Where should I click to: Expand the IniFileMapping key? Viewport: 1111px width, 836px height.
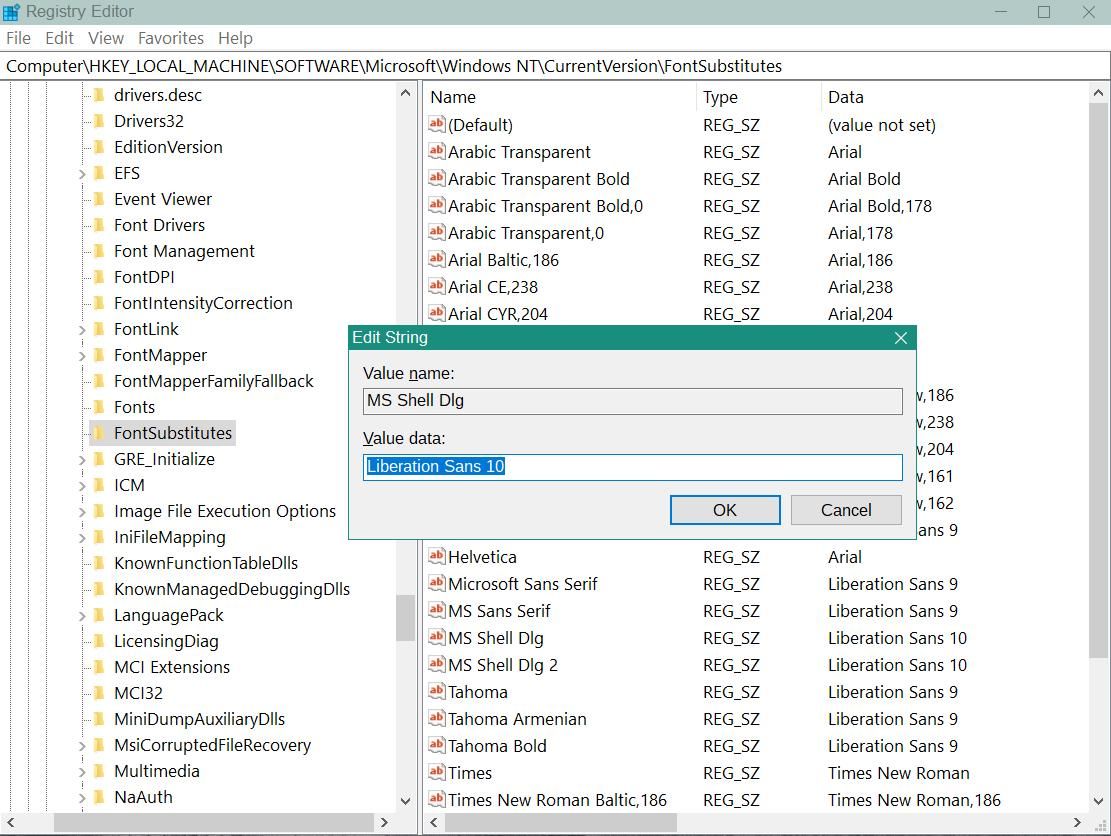point(81,538)
